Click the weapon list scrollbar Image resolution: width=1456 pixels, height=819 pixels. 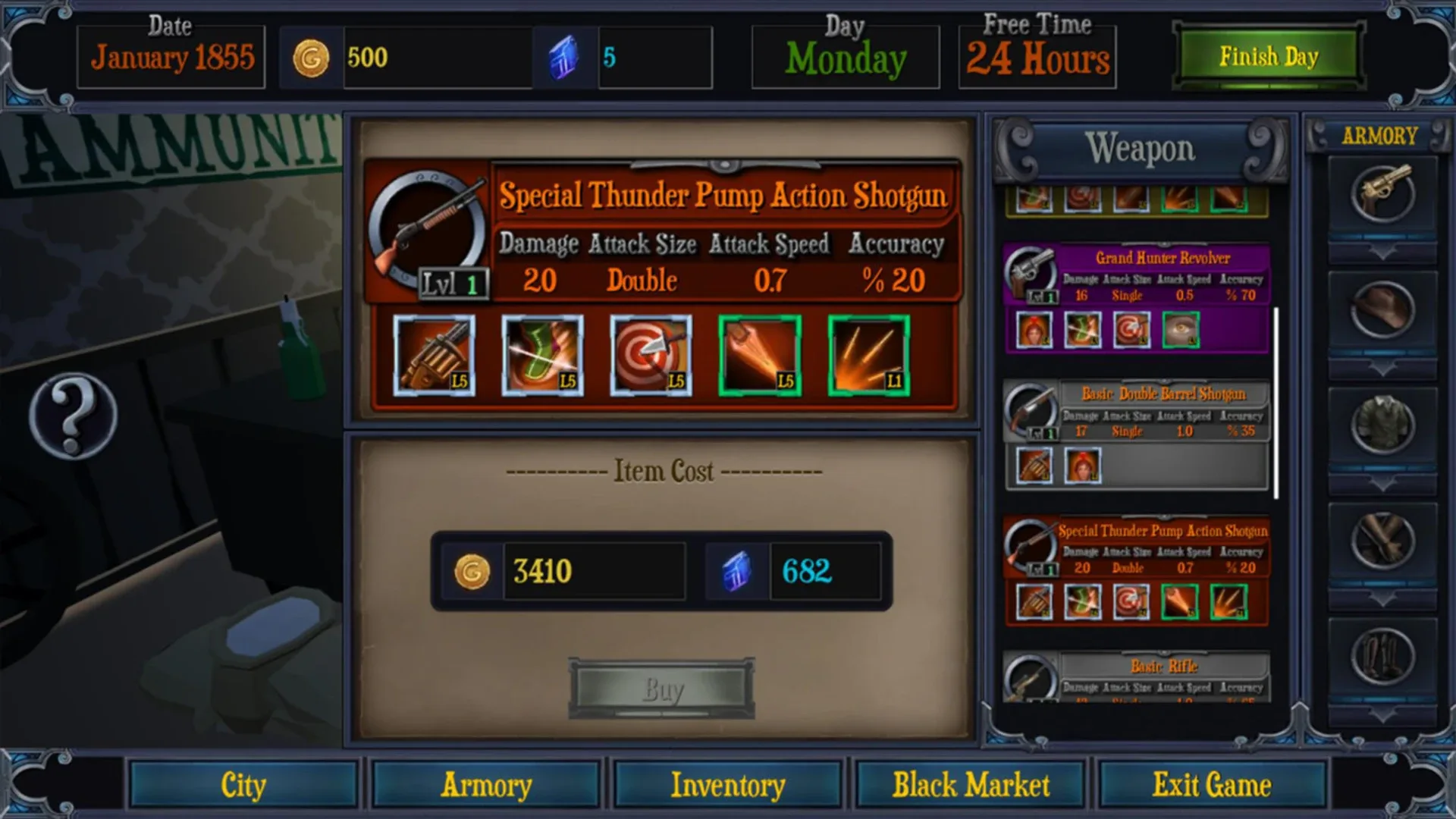tap(1276, 403)
